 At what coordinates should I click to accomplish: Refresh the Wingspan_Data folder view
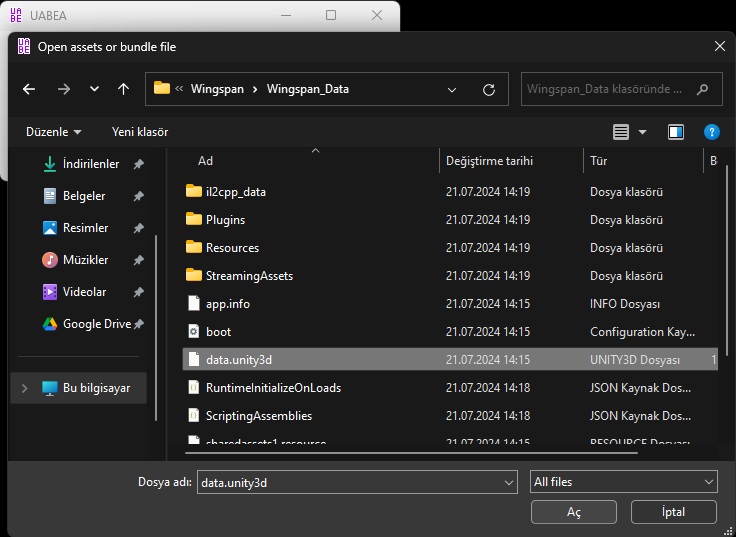click(x=489, y=89)
